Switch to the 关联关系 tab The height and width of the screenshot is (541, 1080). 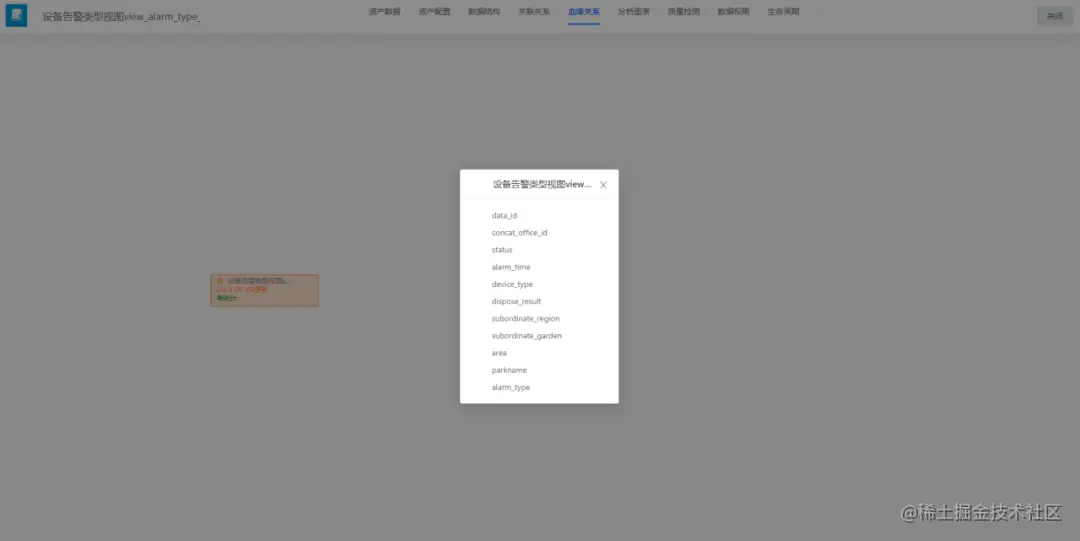pyautogui.click(x=534, y=12)
